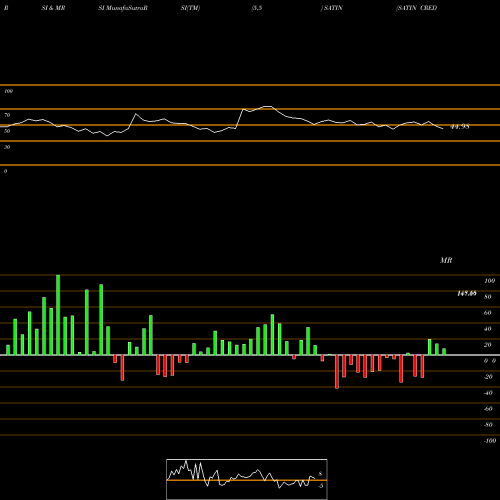This screenshot has height=500, width=500.
Task: Click the MR axis label -60
Action: [488, 409]
